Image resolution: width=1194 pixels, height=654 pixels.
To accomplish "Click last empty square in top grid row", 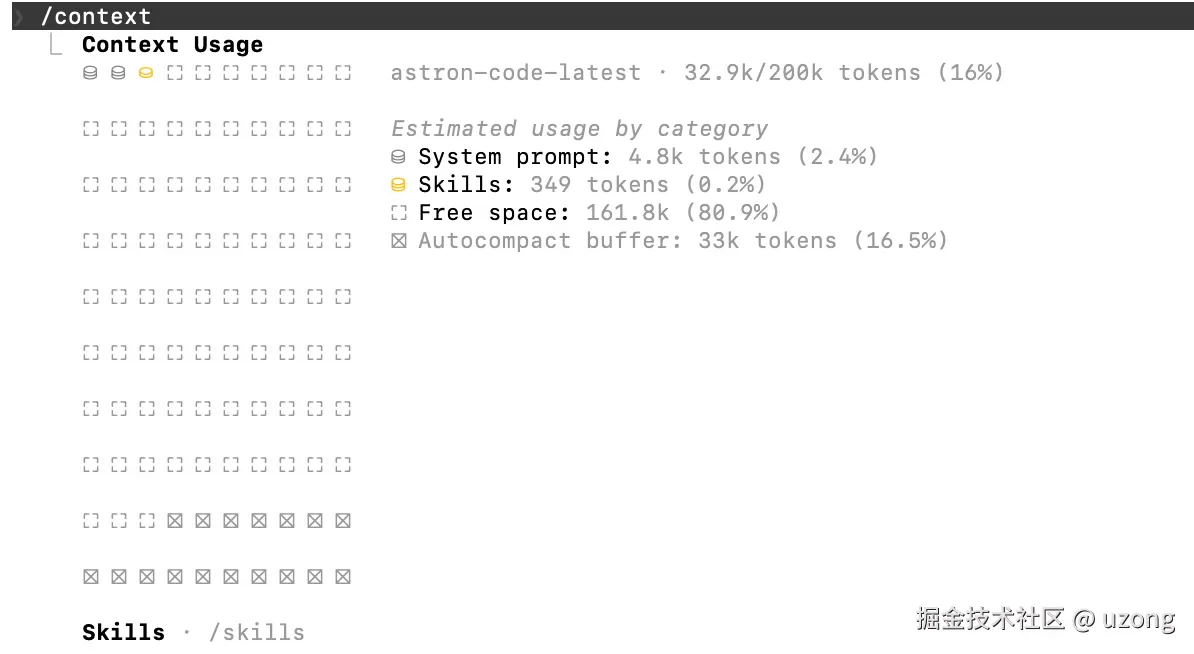I will point(343,73).
